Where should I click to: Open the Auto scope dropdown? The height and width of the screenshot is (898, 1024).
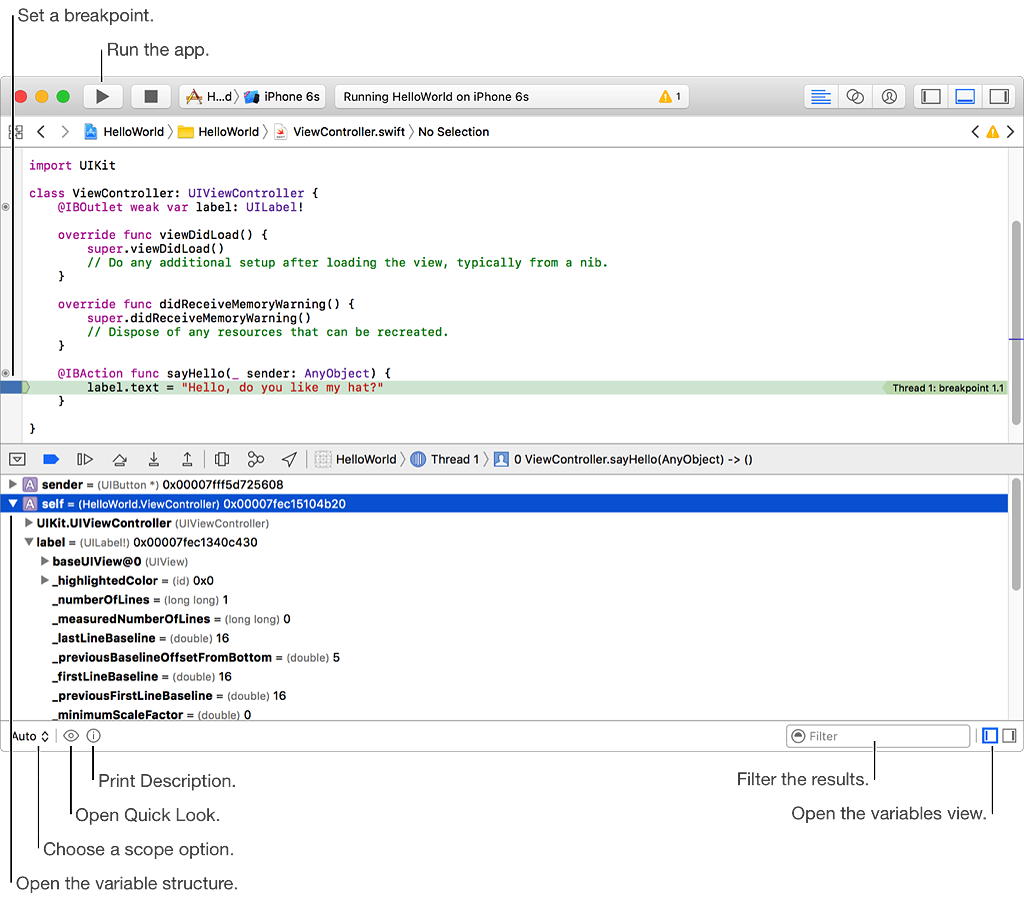30,736
